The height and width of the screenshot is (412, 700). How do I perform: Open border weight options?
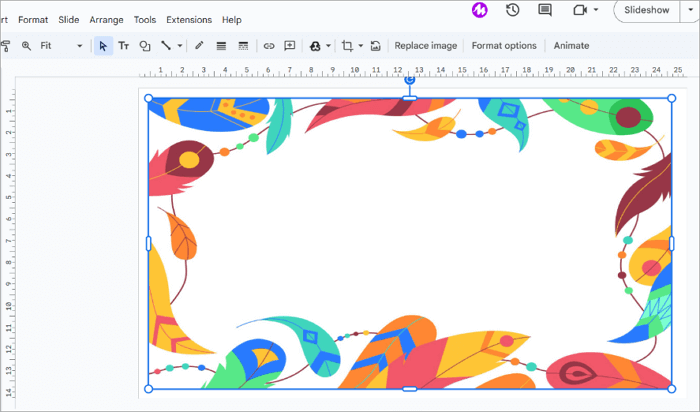[221, 46]
